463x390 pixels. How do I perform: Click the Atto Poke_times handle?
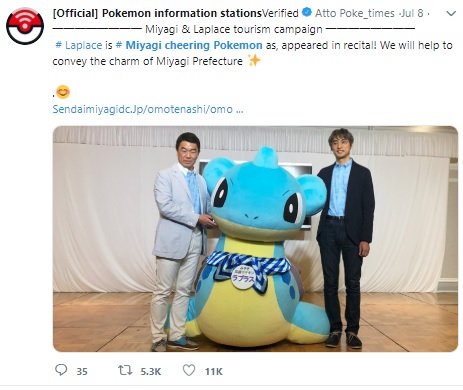pos(355,13)
